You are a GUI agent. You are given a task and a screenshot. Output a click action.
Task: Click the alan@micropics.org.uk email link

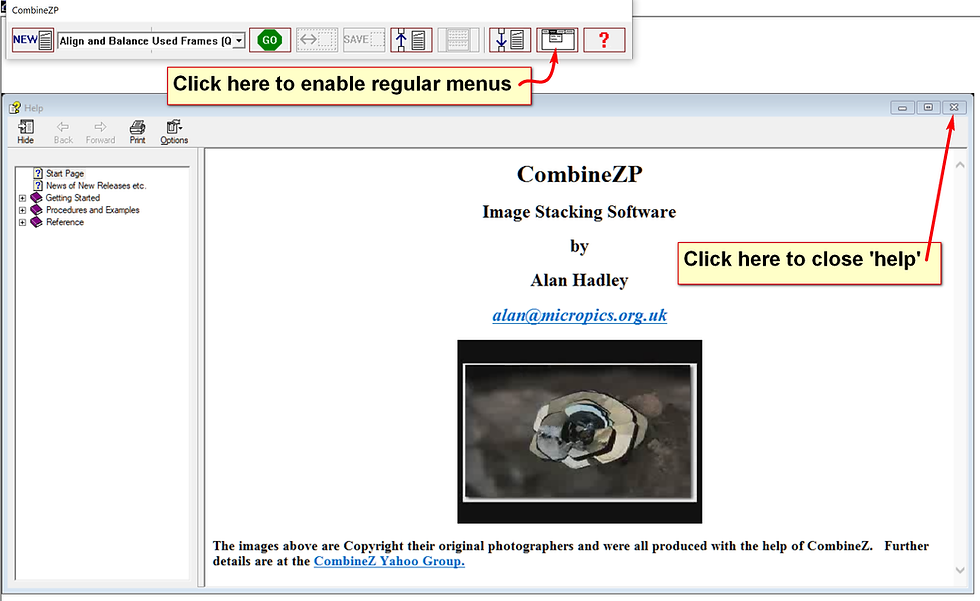click(x=579, y=315)
